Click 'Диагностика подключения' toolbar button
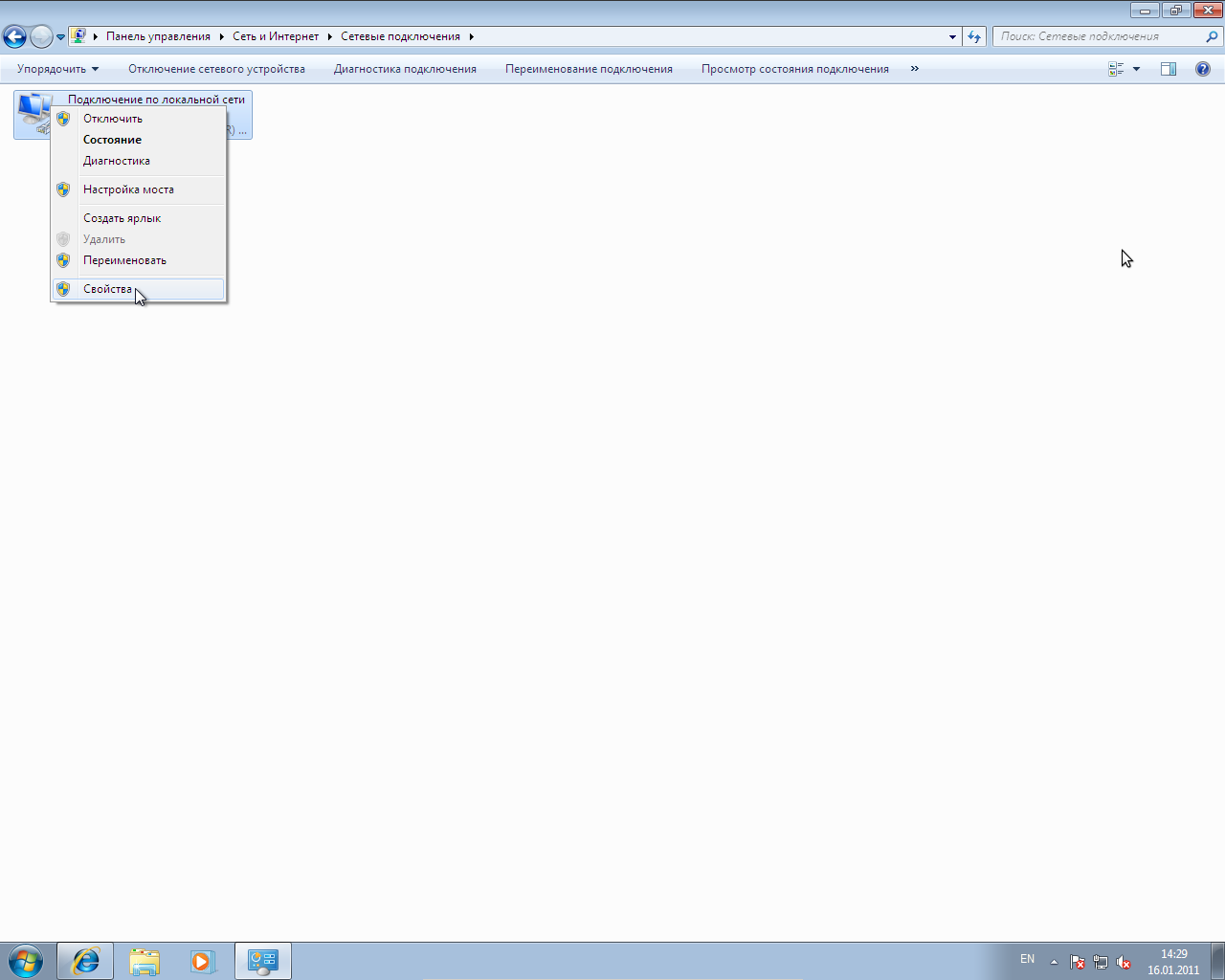The width and height of the screenshot is (1225, 980). coord(405,69)
